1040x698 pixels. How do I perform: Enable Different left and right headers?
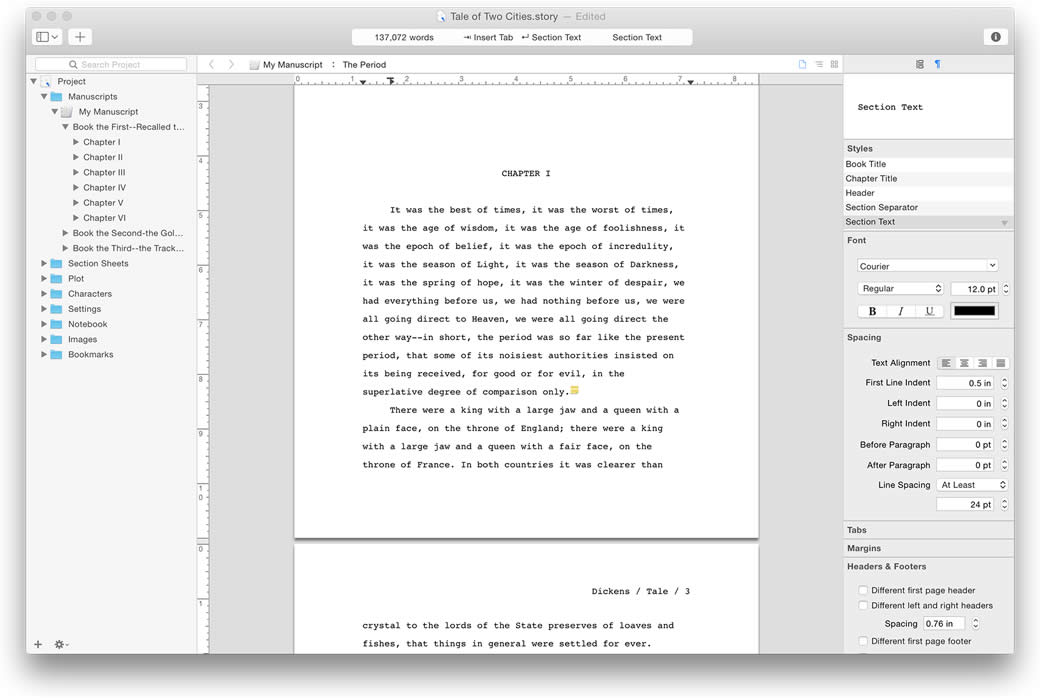pos(863,605)
